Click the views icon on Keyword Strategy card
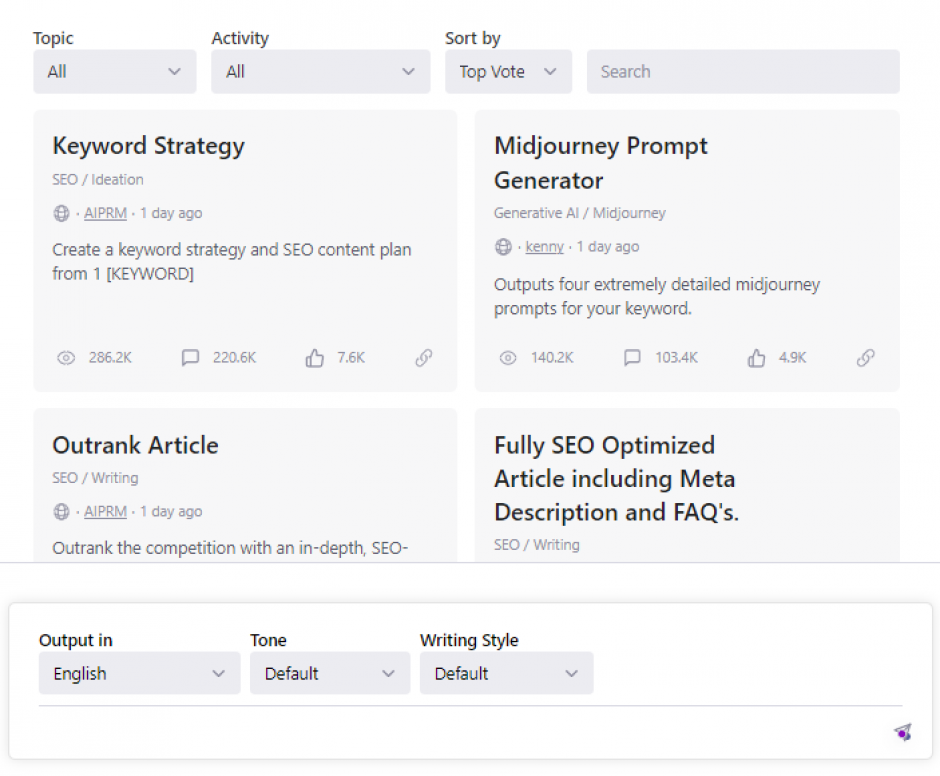Screen dimensions: 940x776 [x=66, y=358]
